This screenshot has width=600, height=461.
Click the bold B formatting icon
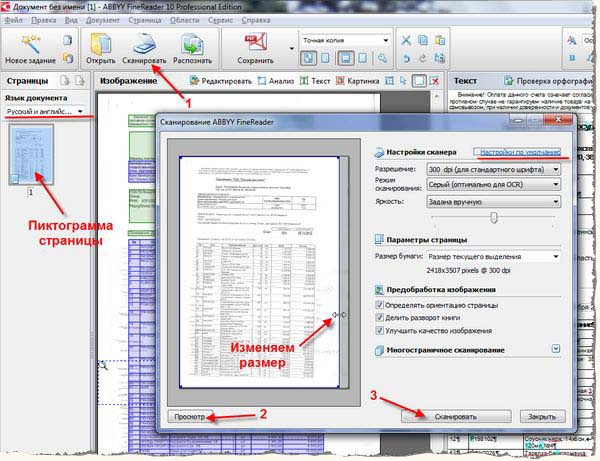click(x=572, y=58)
